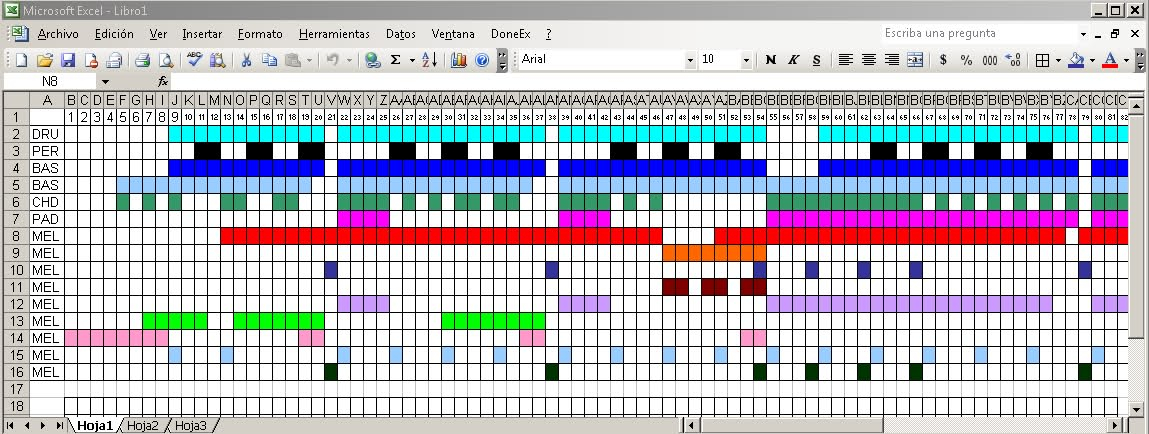Sort ascending with the A-Z icon
This screenshot has width=1149, height=434.
pyautogui.click(x=429, y=60)
